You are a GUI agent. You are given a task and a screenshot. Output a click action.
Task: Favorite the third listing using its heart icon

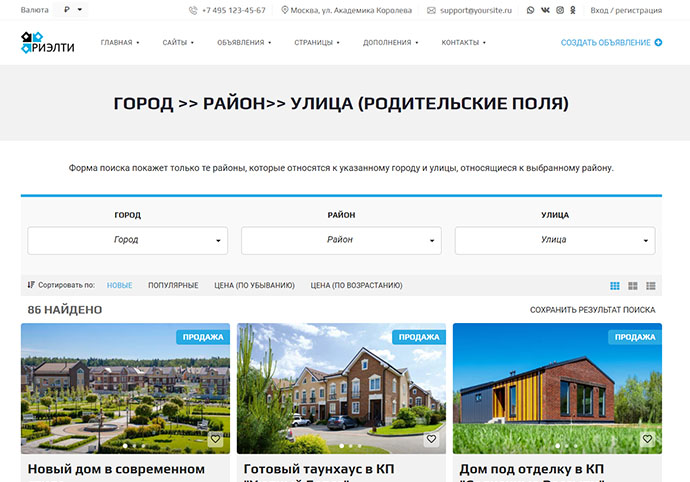pos(647,439)
